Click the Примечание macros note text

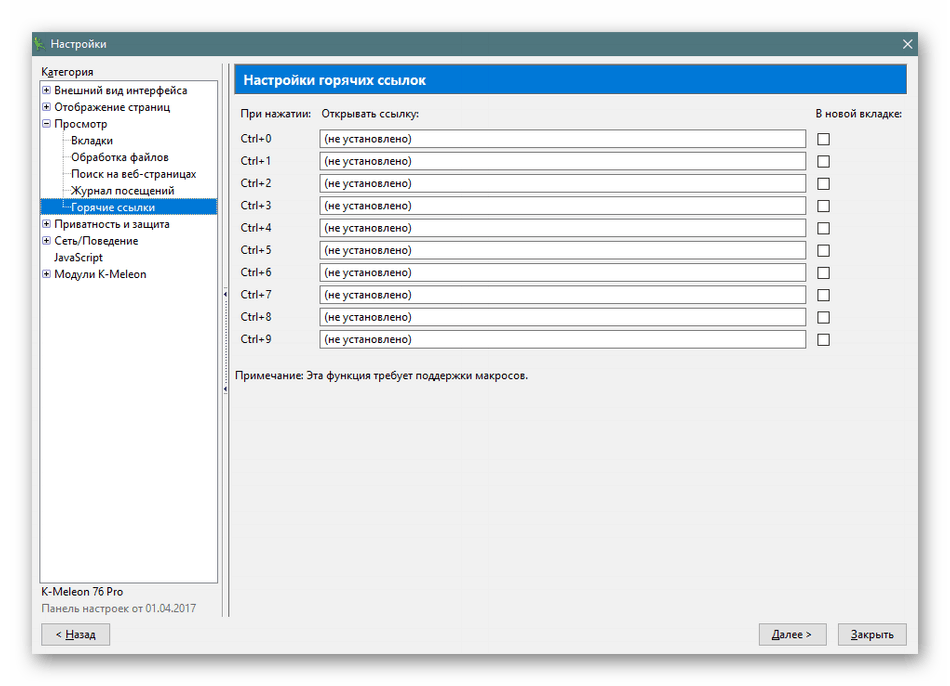[x=381, y=376]
